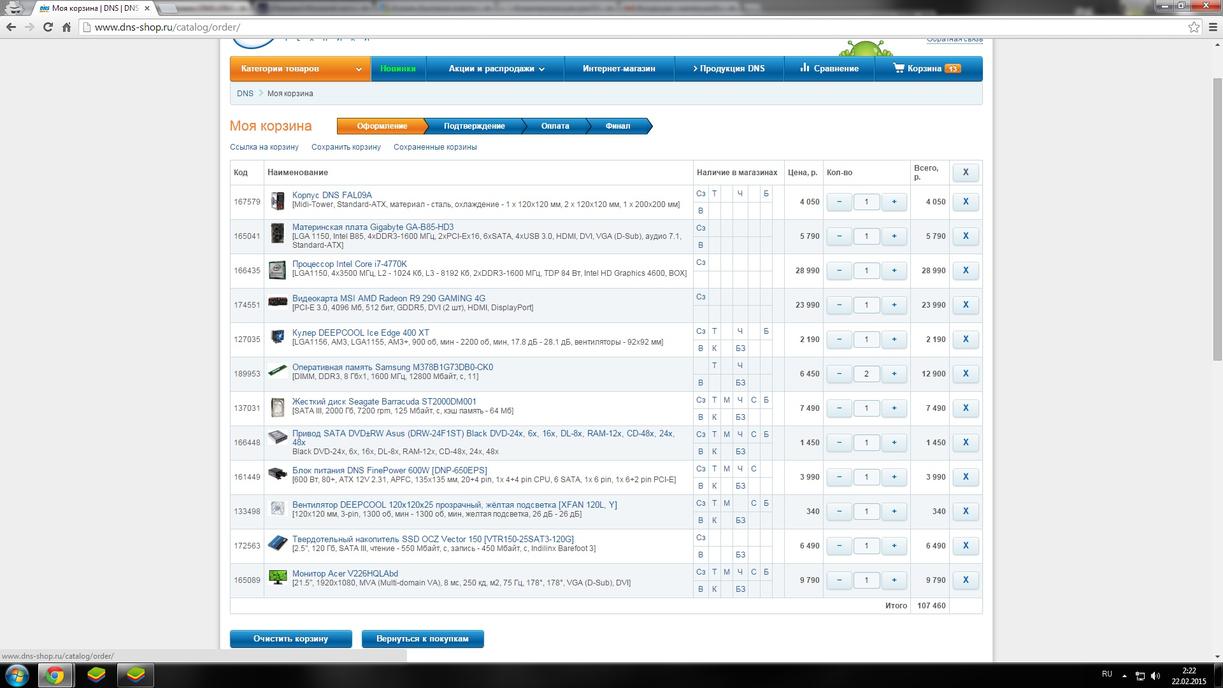Click quantity field of Asus DVD drive
This screenshot has height=688, width=1223.
tap(866, 442)
